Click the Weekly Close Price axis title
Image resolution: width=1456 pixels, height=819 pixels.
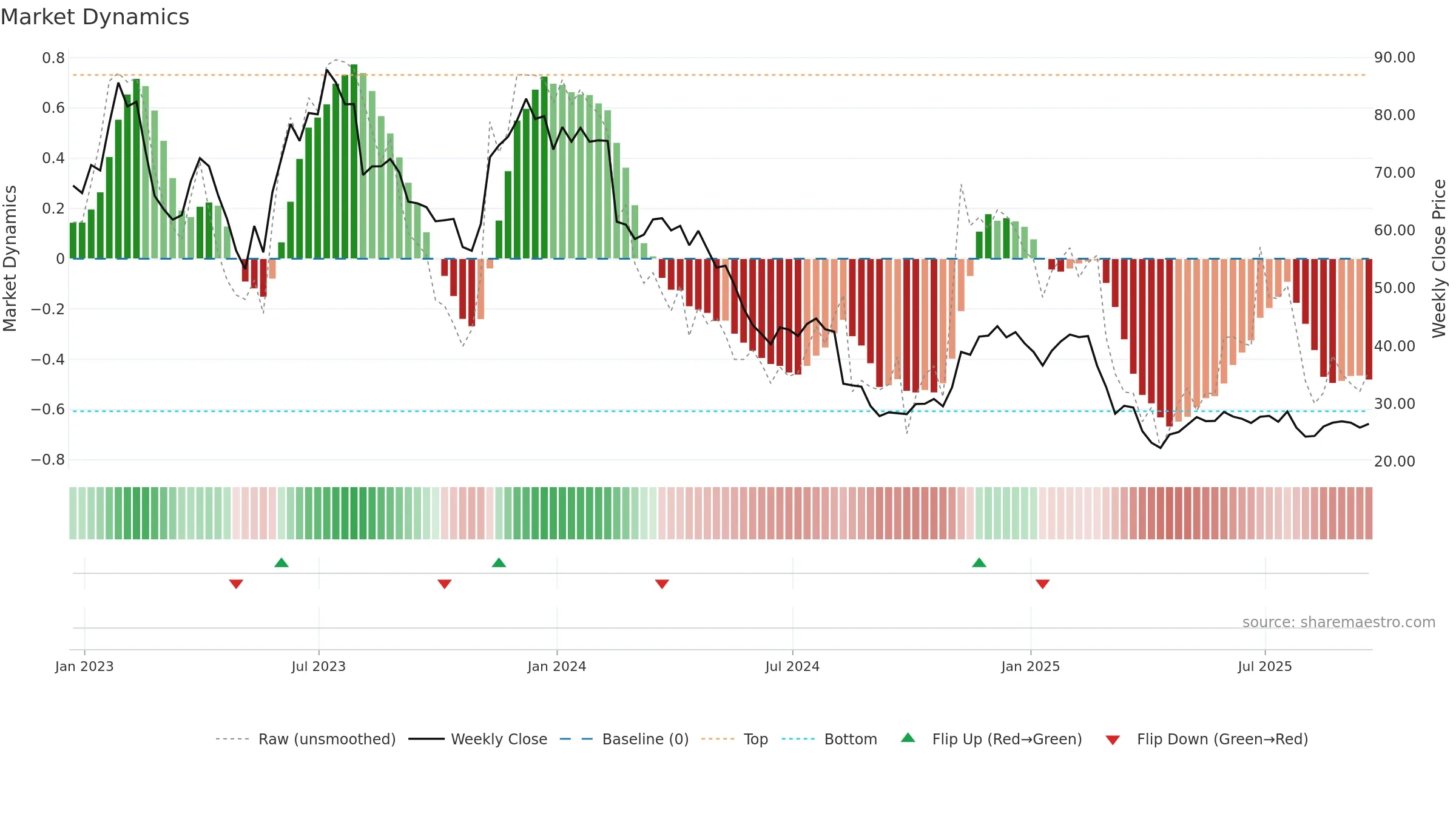[x=1439, y=258]
